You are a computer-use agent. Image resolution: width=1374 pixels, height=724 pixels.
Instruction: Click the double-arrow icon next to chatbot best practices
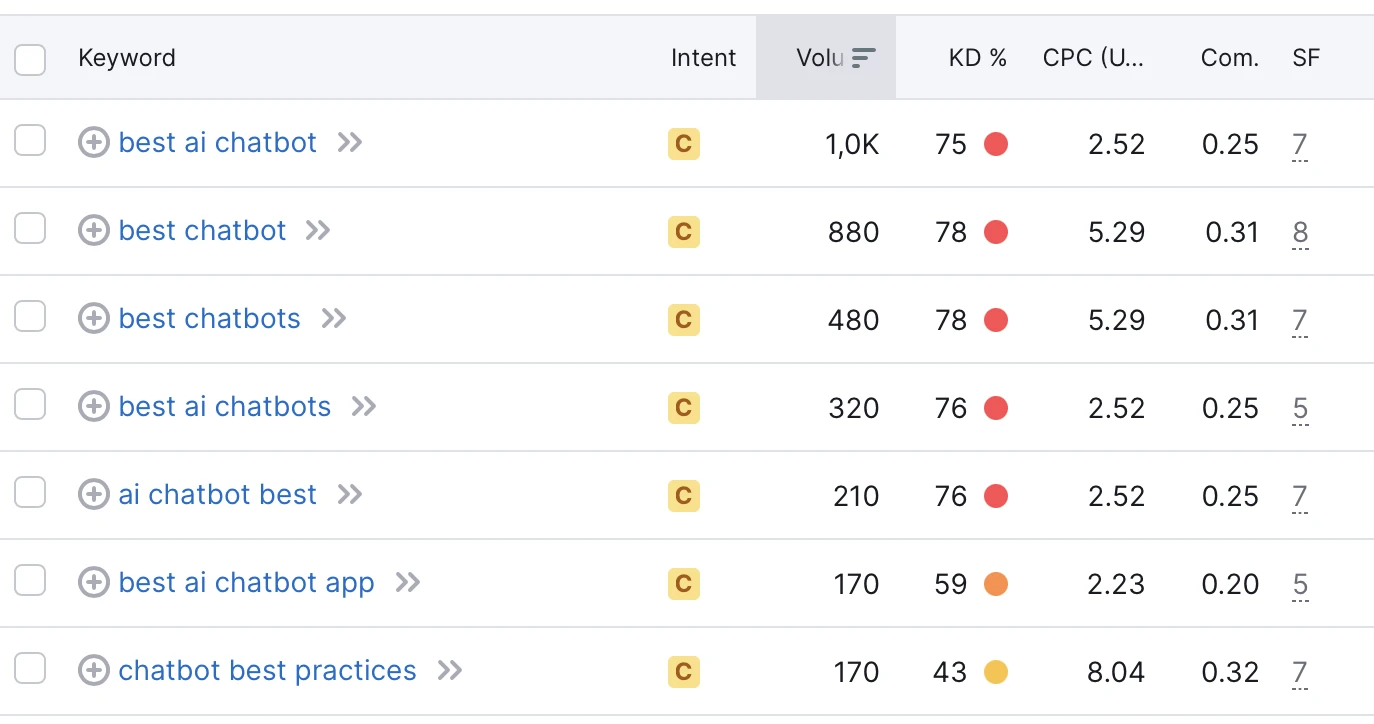pyautogui.click(x=450, y=671)
